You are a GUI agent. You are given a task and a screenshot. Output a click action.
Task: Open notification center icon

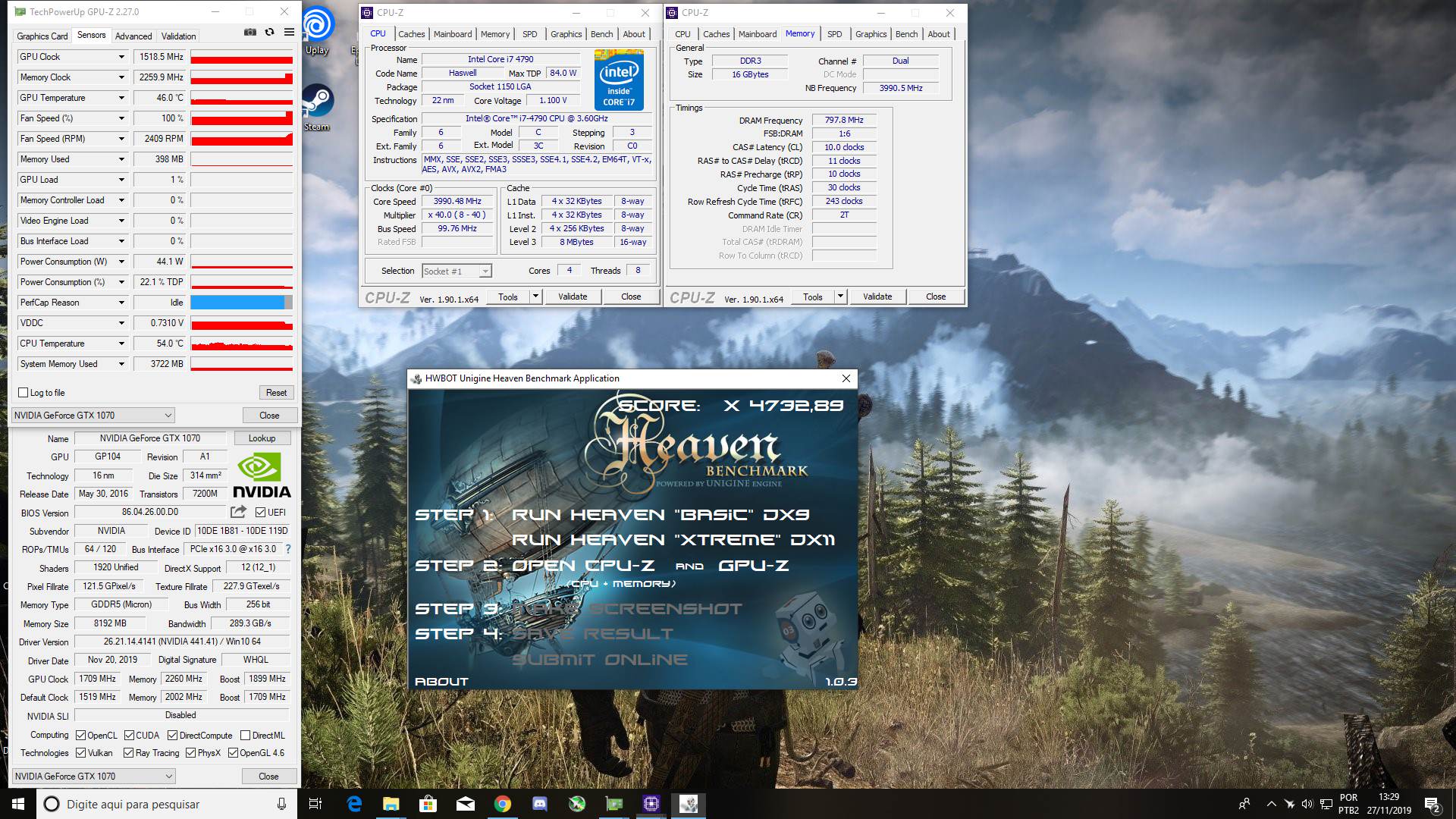click(x=1432, y=804)
